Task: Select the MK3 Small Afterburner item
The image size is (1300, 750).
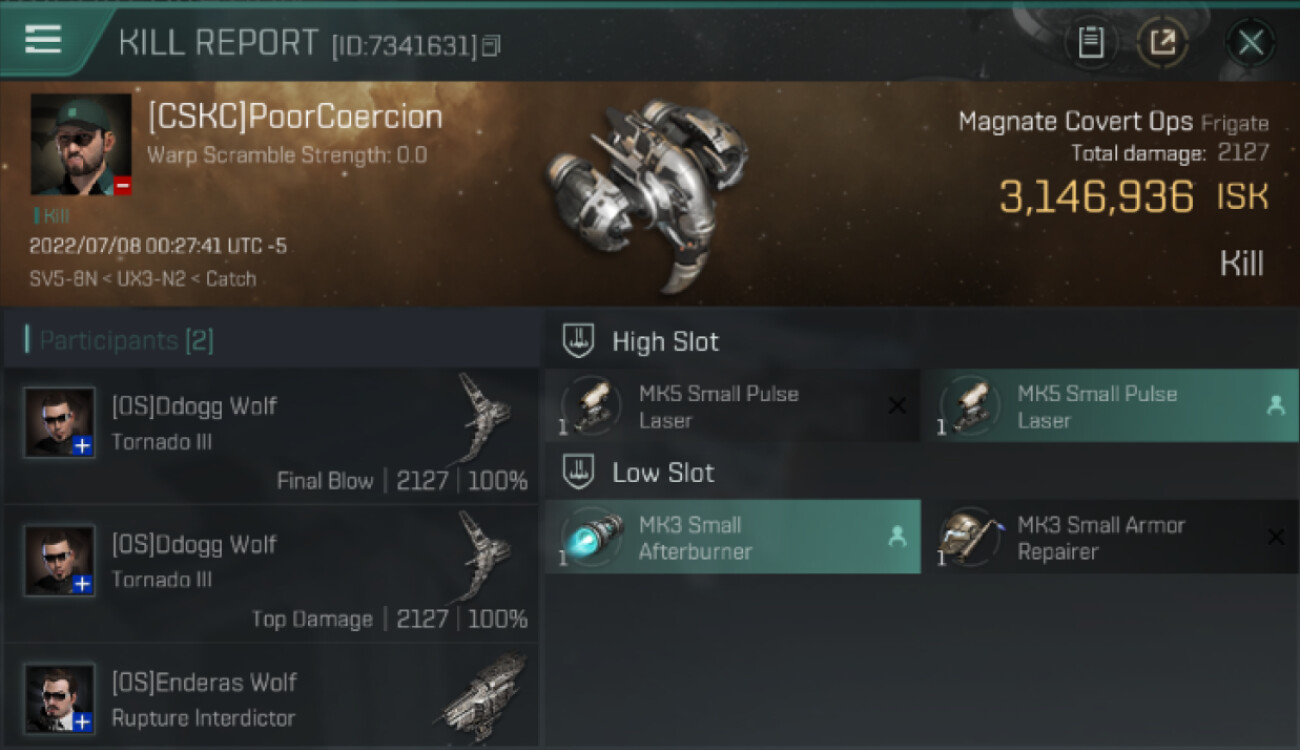Action: coord(732,537)
